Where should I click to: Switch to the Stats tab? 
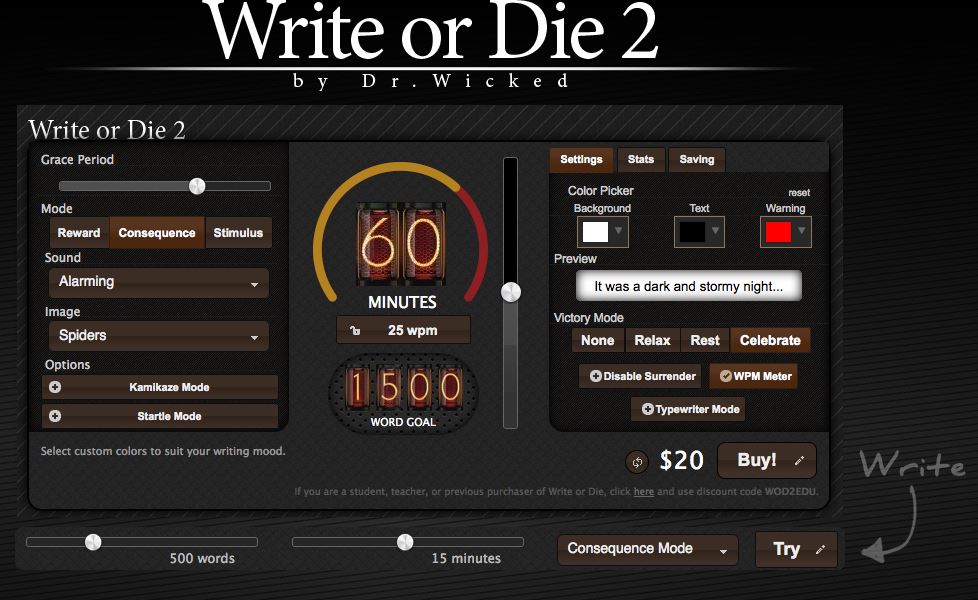tap(641, 159)
